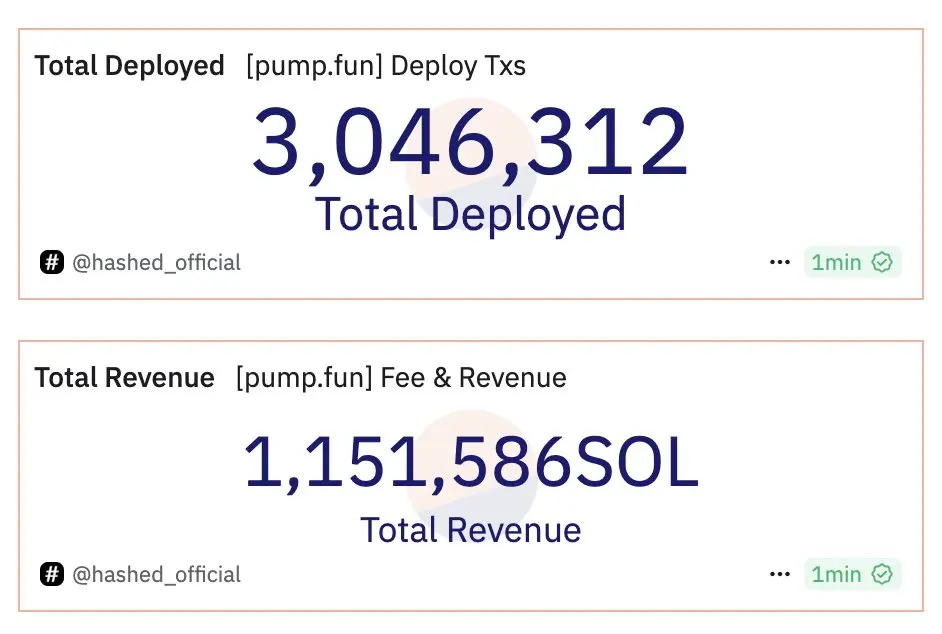Open the three-dot menu in Total Deployed card
Viewport: 942px width, 634px height.
coord(780,262)
